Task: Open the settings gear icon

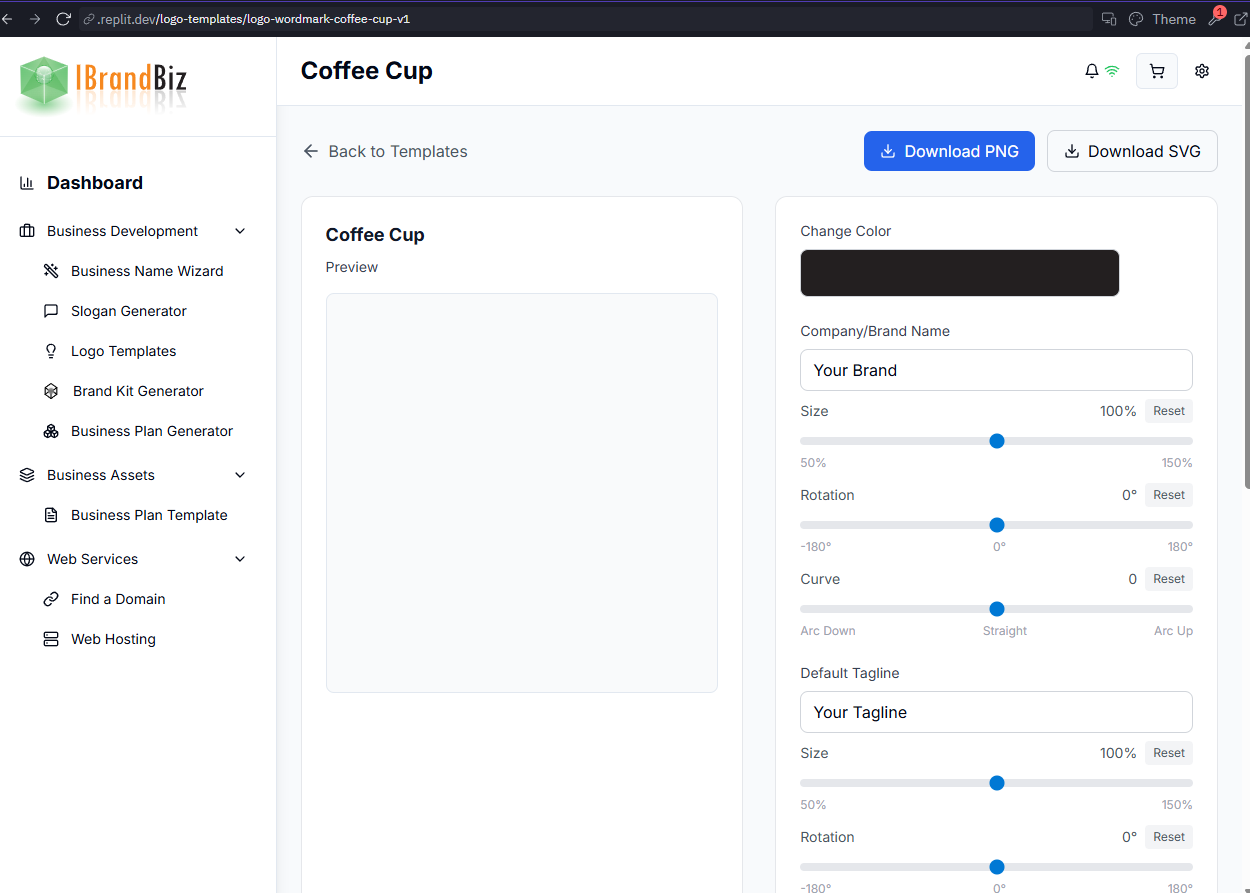Action: 1202,71
